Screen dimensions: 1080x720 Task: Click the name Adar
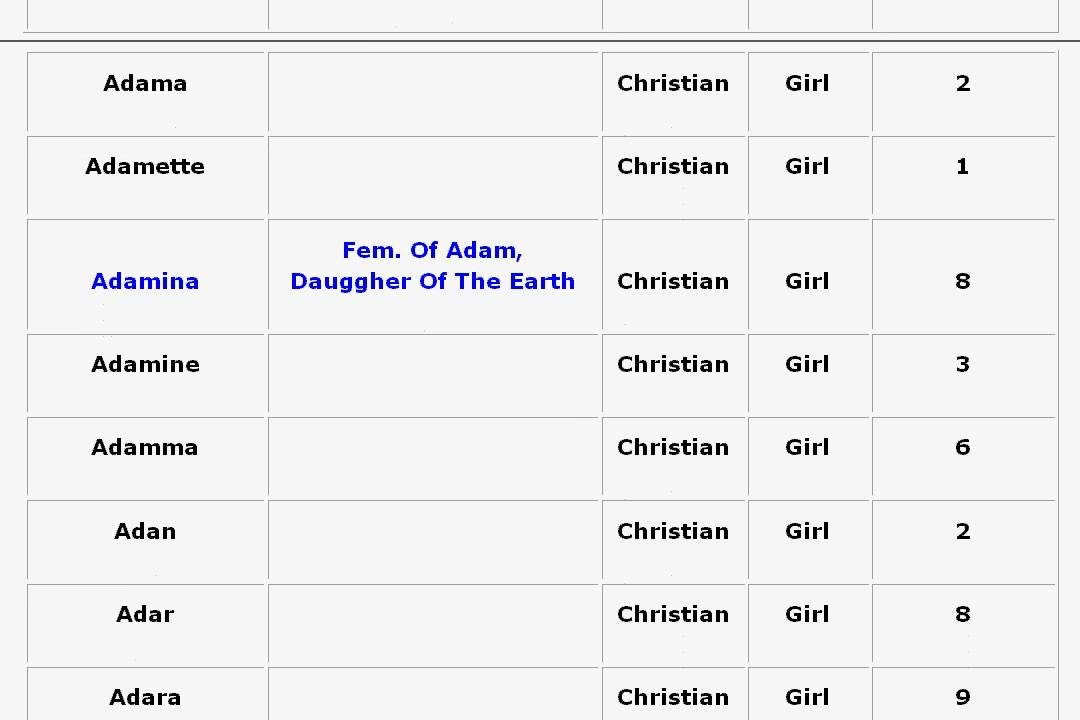click(x=145, y=614)
